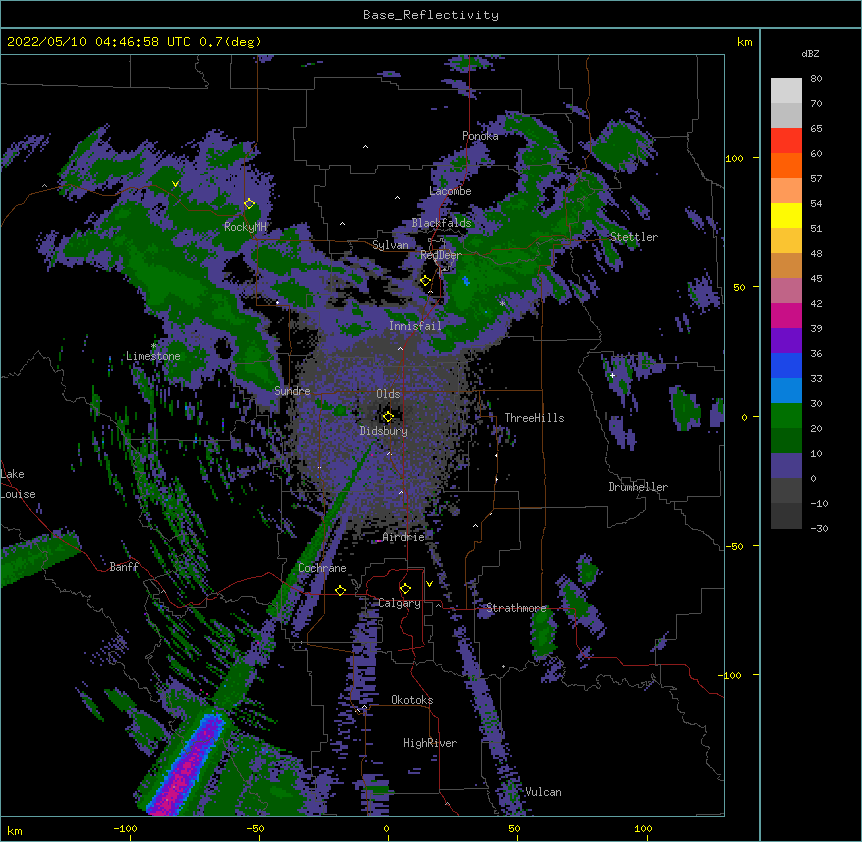Screen dimensions: 862x842
Task: Click the Cochrane label
Action: pos(322,568)
